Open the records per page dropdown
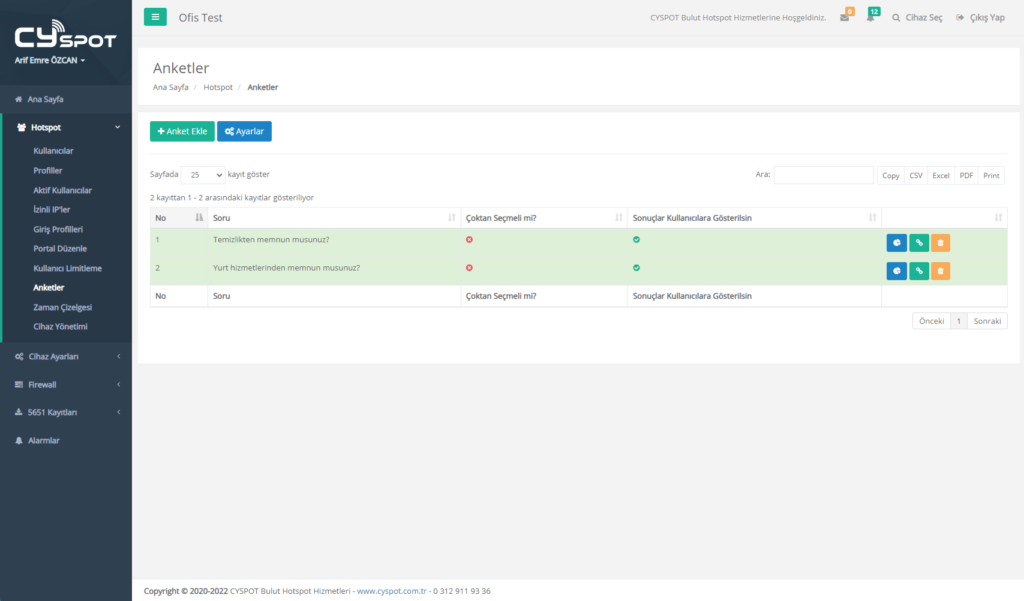Image resolution: width=1024 pixels, height=601 pixels. pyautogui.click(x=204, y=174)
